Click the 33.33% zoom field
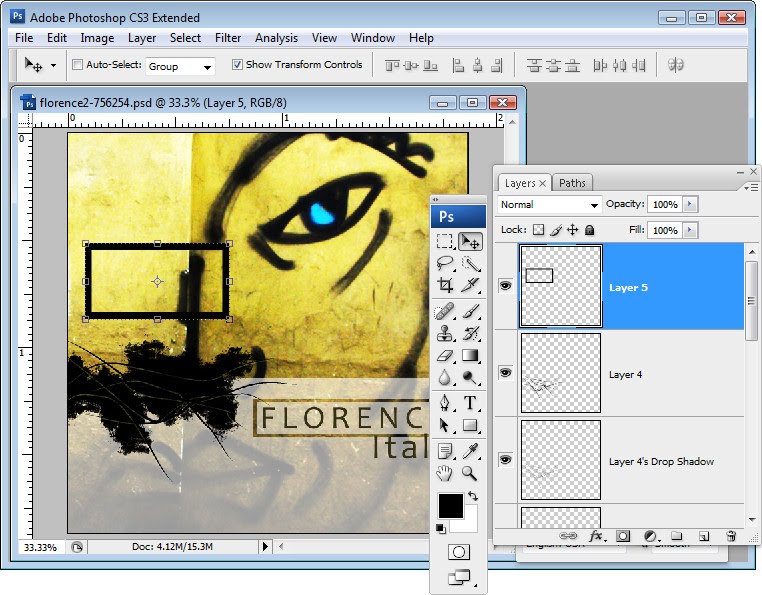 [x=40, y=547]
